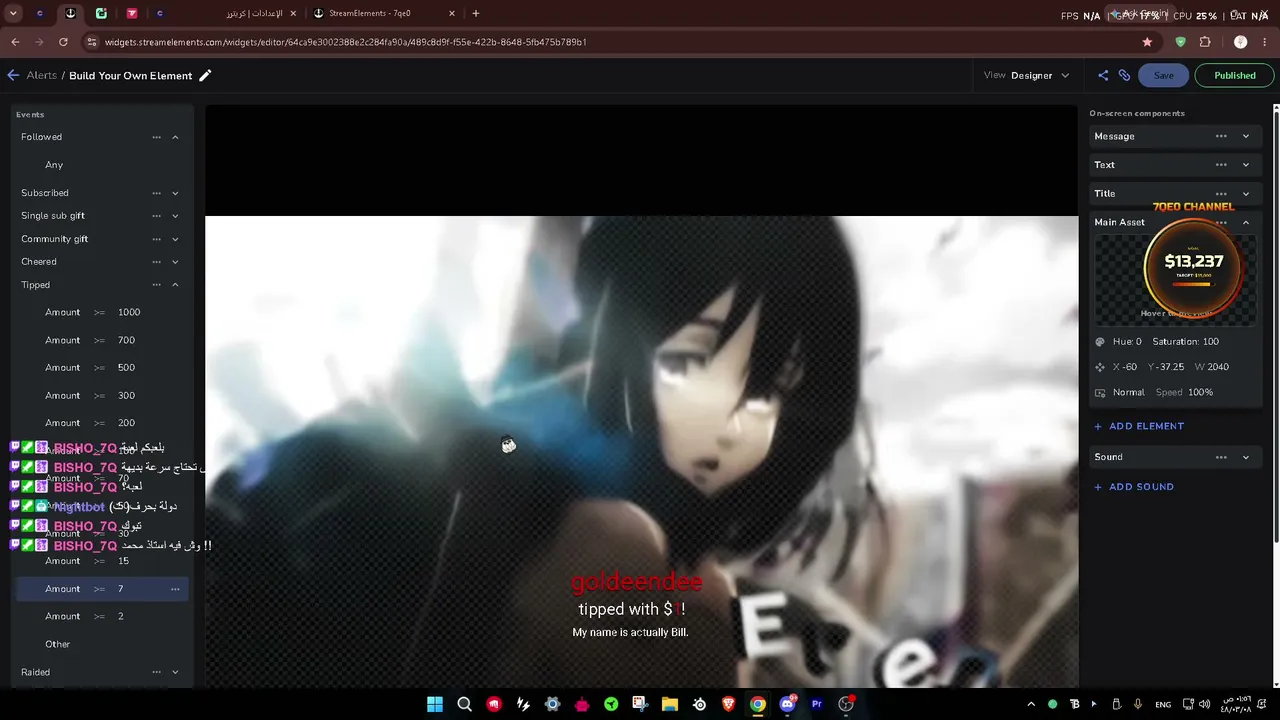Edit the Build Your Own Element name
Image resolution: width=1280 pixels, height=720 pixels.
(205, 75)
